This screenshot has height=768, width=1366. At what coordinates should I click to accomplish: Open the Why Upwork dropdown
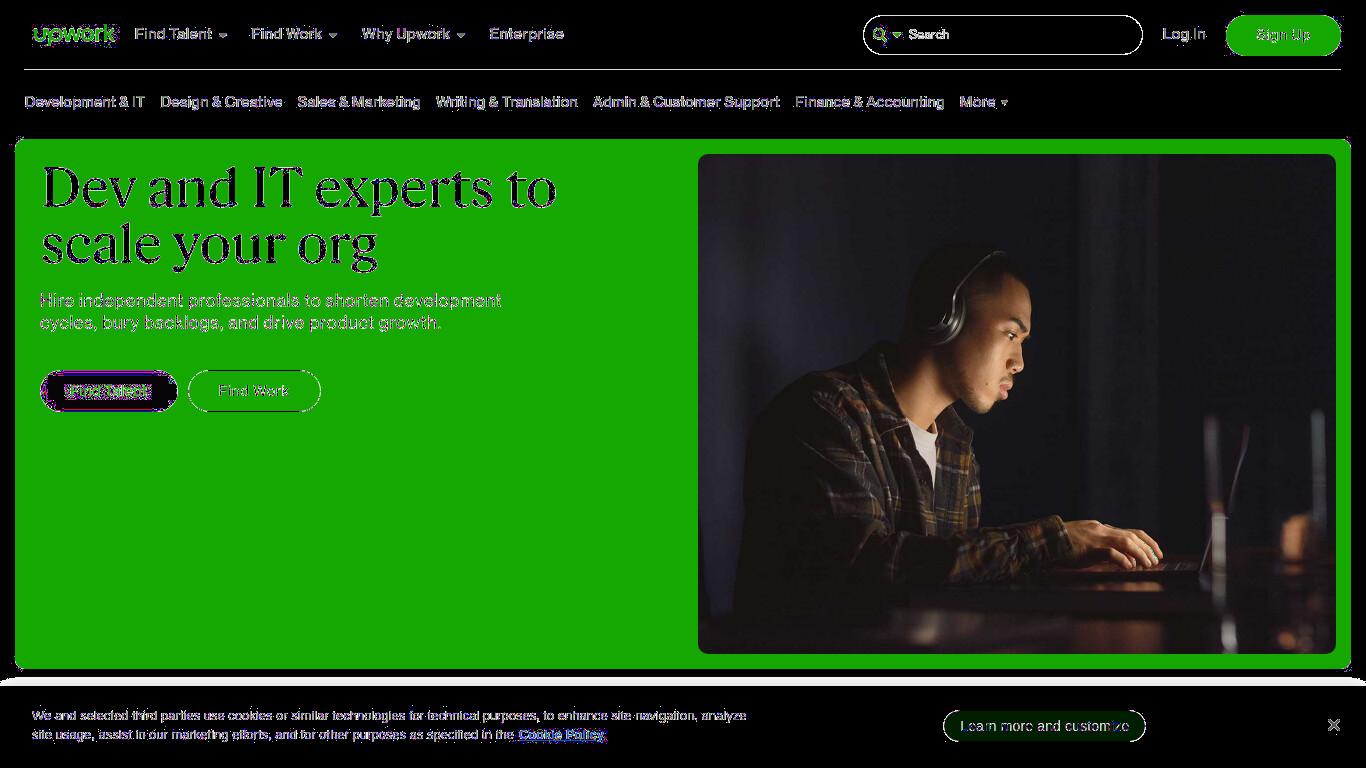coord(413,34)
